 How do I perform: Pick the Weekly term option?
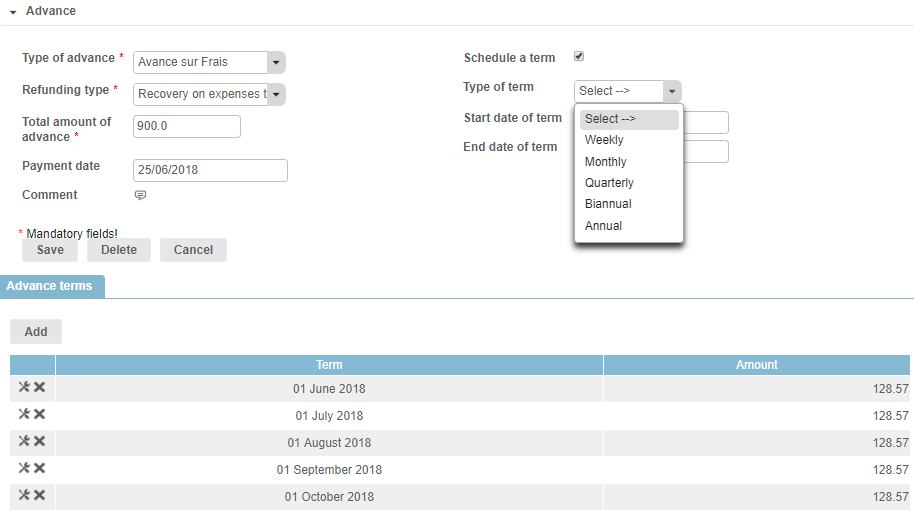[604, 140]
